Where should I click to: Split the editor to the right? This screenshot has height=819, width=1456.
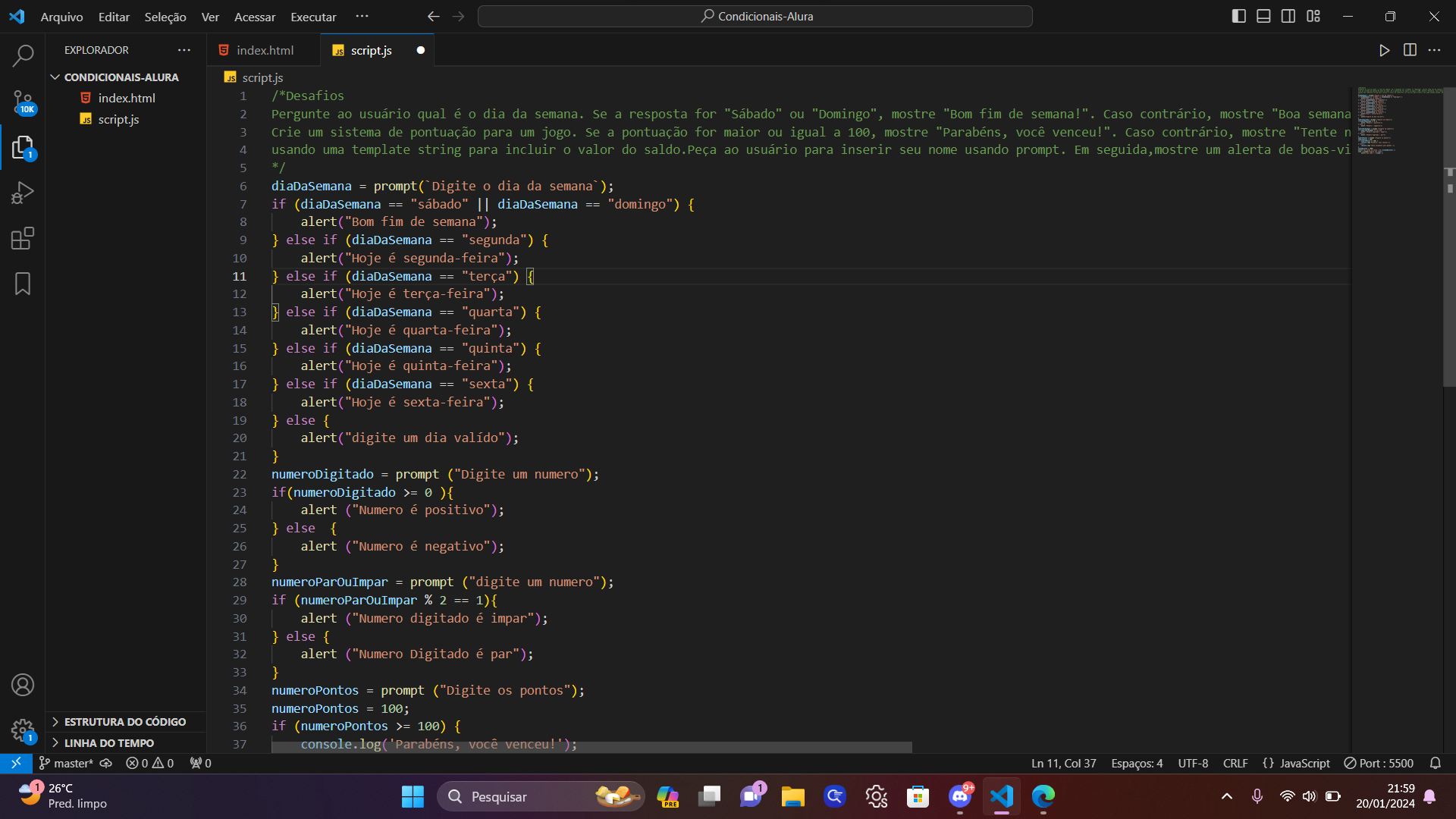[1410, 50]
